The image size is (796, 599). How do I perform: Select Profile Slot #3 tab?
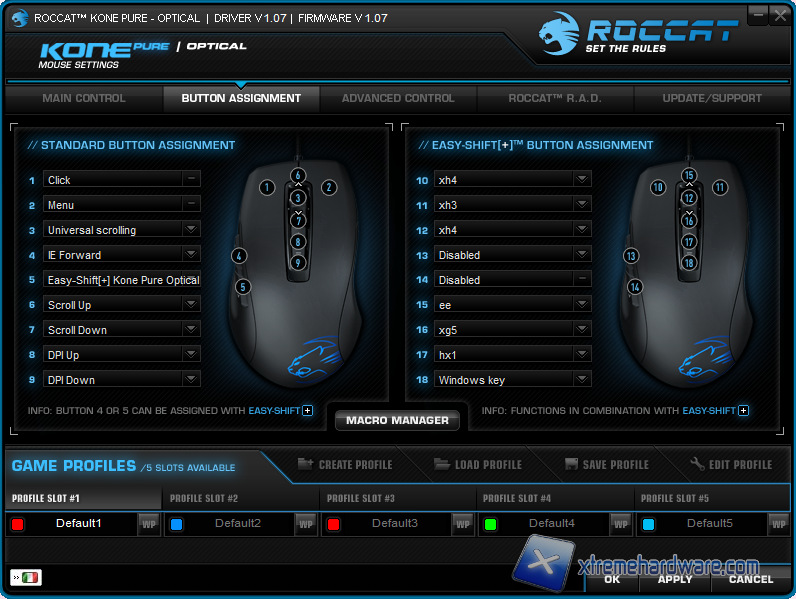point(361,498)
